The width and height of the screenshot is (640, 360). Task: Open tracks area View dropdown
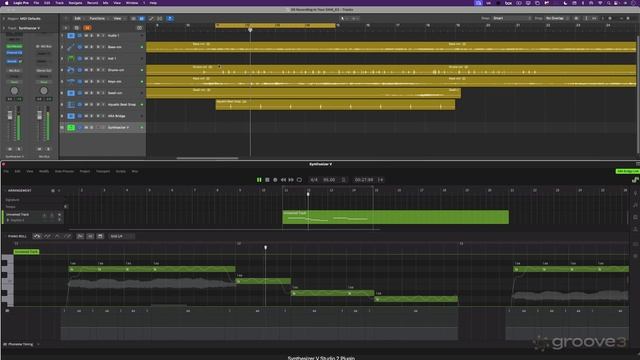click(118, 18)
